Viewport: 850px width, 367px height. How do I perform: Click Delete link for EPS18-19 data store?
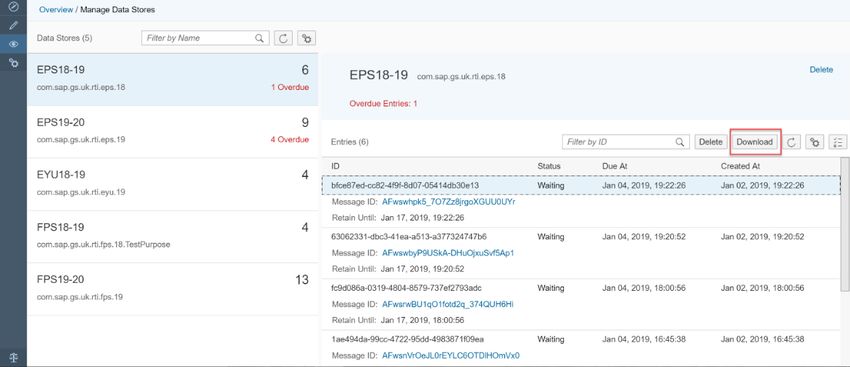point(821,69)
